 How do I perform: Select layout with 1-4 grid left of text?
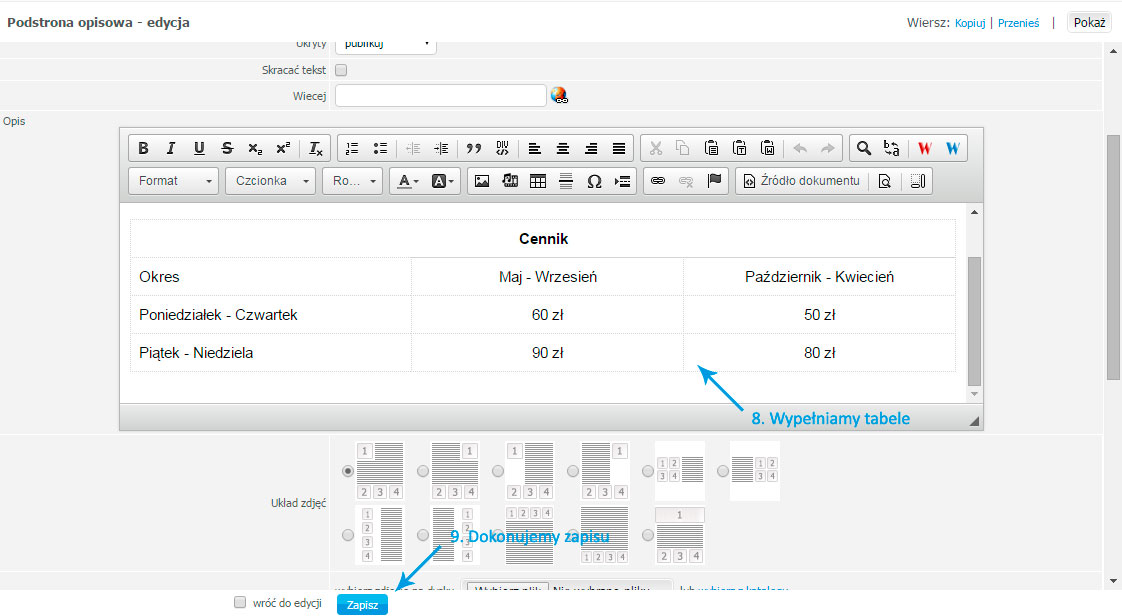click(x=648, y=471)
